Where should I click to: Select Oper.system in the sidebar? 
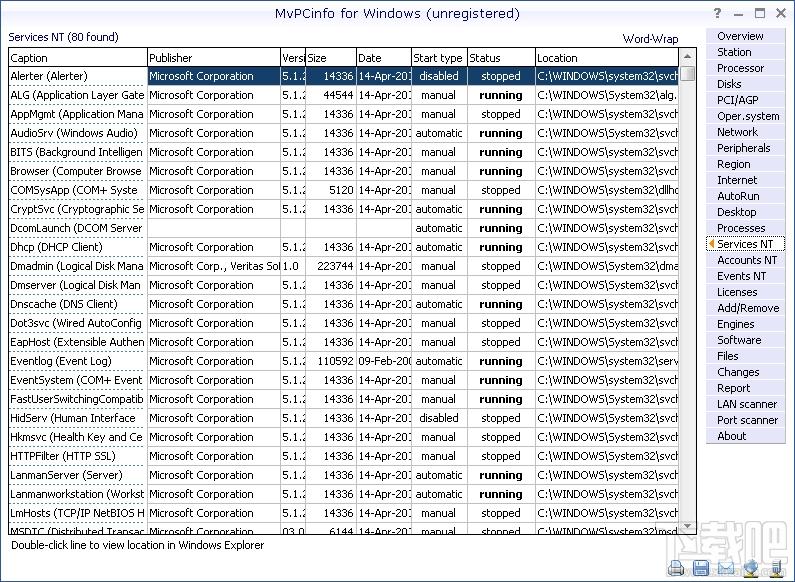pyautogui.click(x=748, y=116)
